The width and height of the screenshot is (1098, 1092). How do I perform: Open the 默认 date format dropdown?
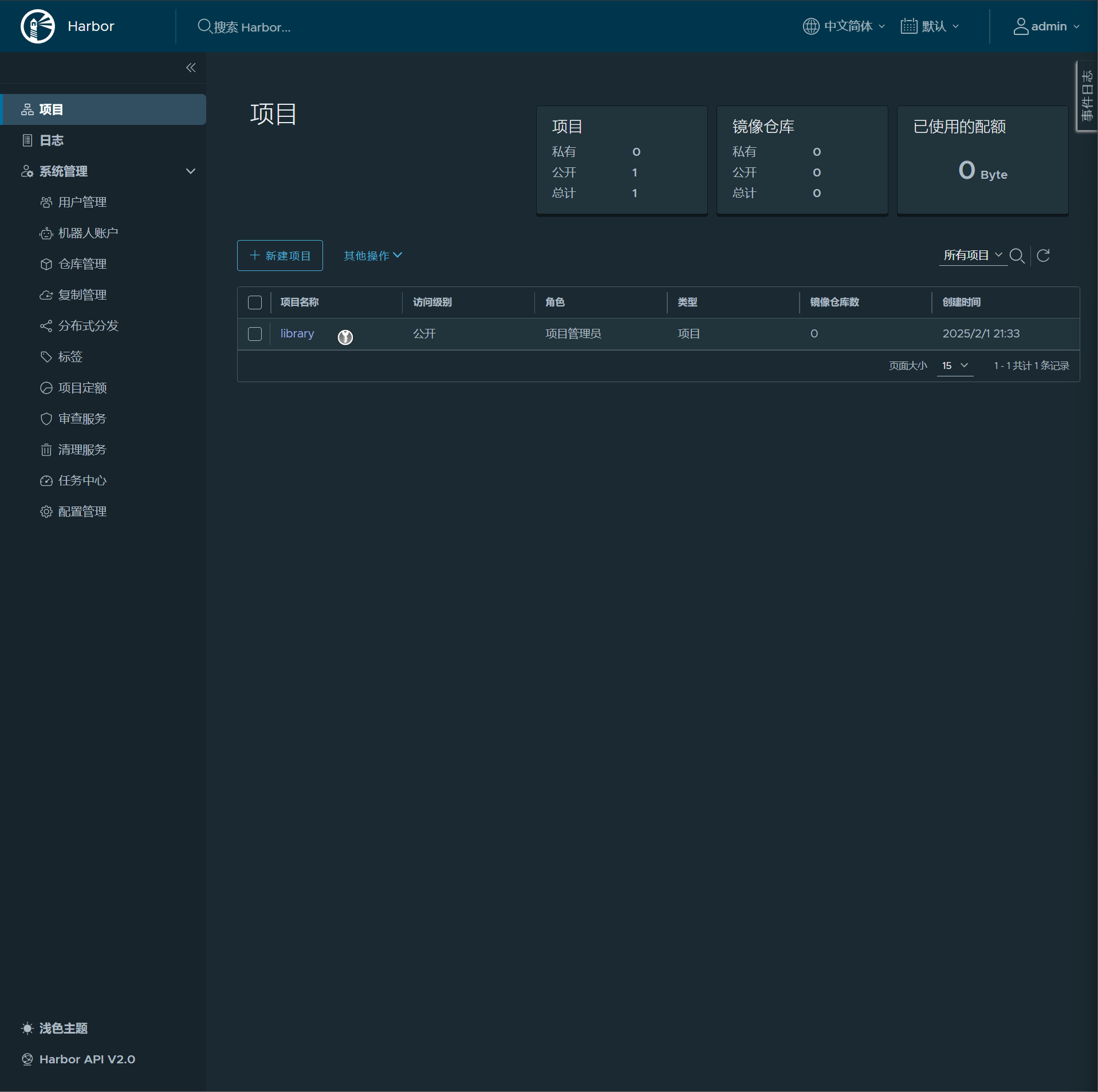pos(930,26)
